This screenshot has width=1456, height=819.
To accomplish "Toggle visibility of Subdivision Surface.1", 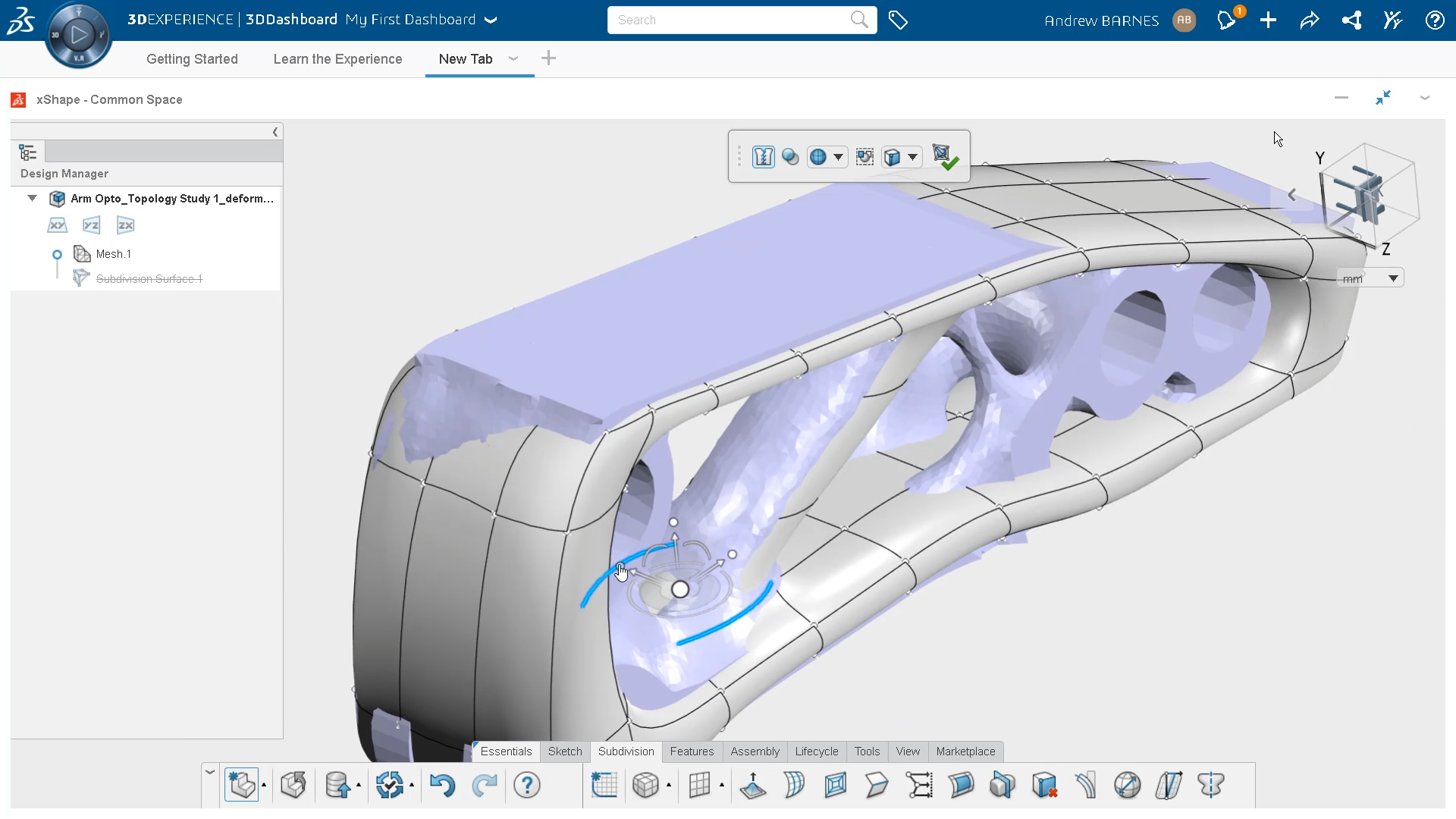I will click(57, 279).
